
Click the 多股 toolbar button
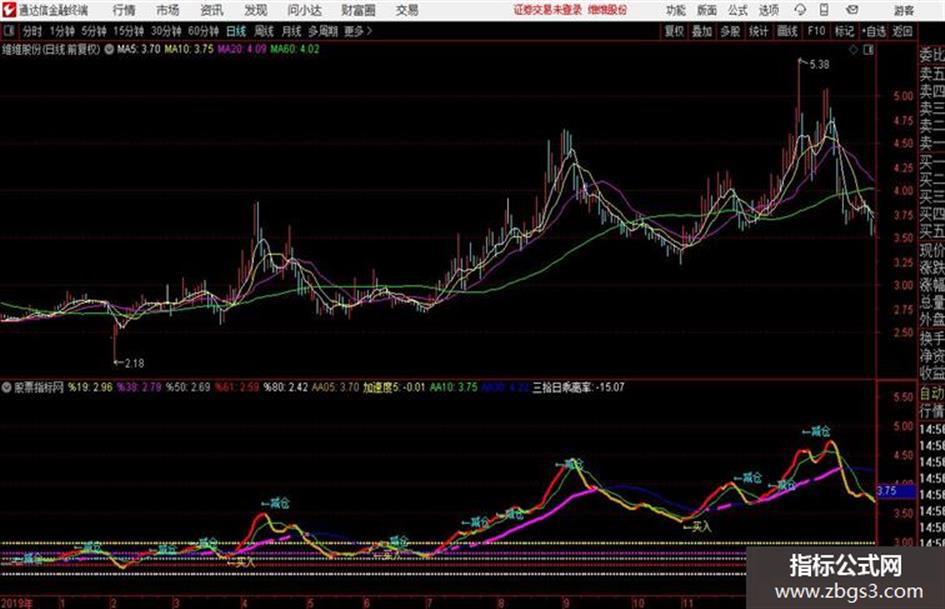(x=730, y=31)
